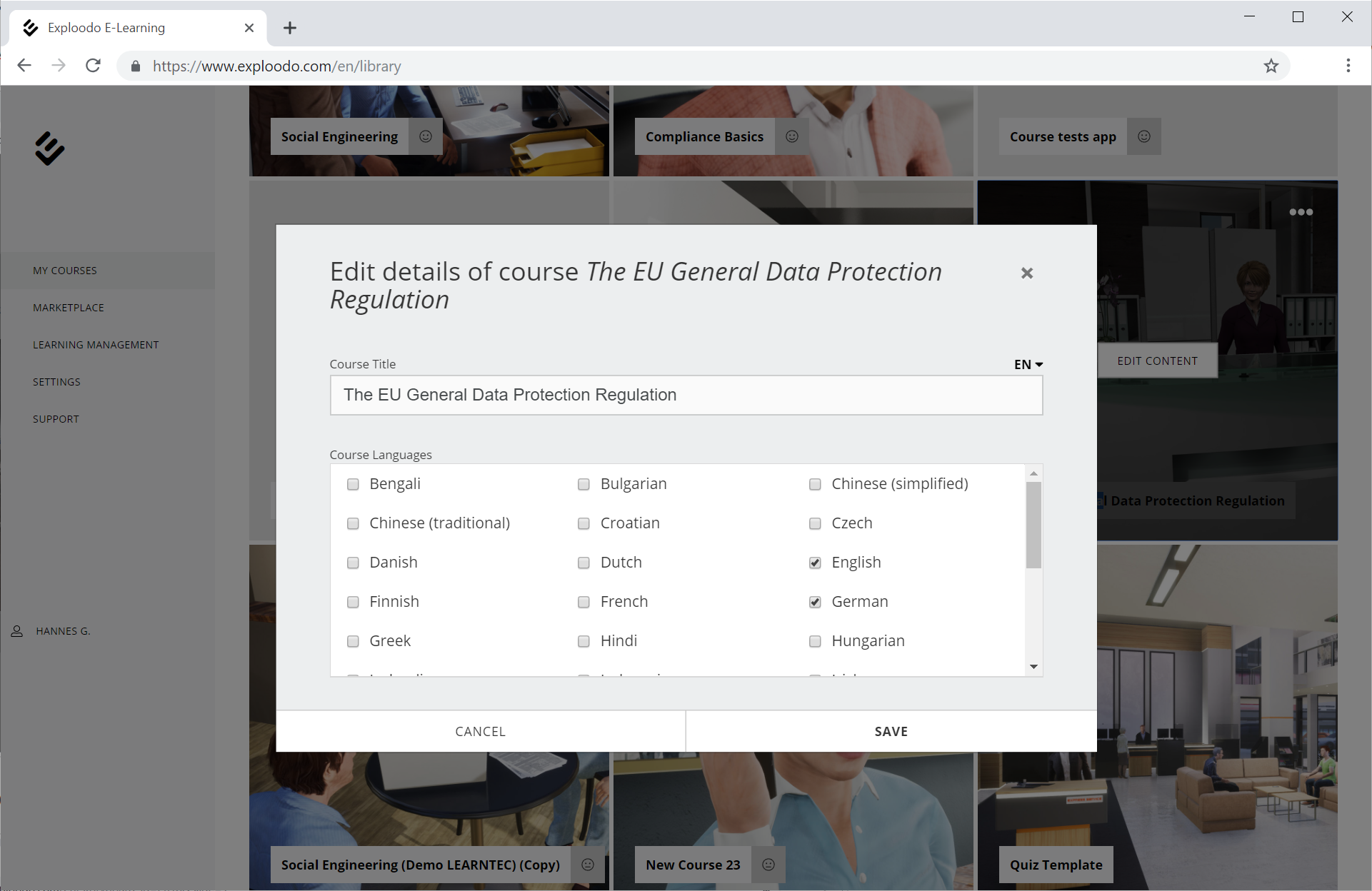Click smiley icon on Course tests app
Viewport: 1372px width, 891px height.
(x=1143, y=136)
